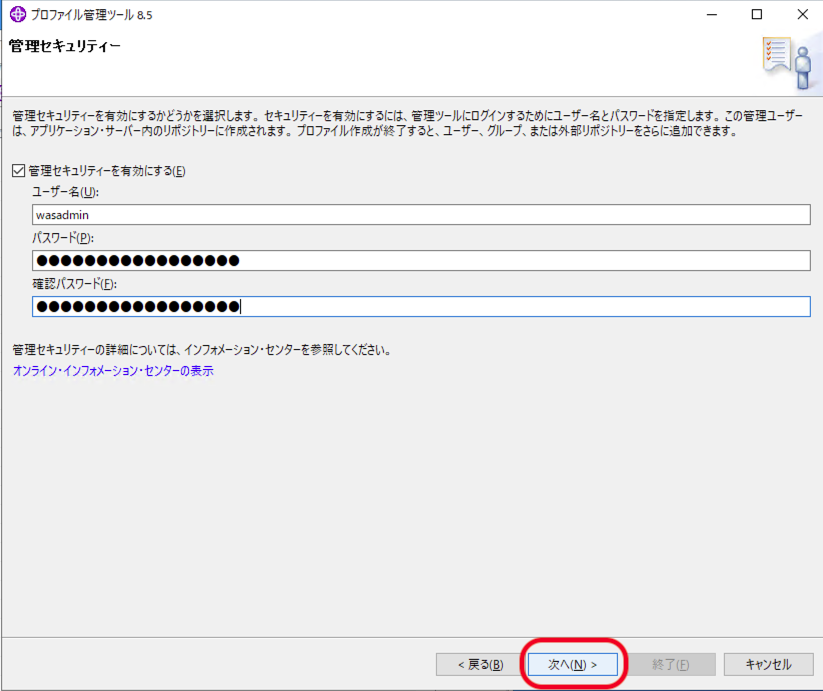Click the ユーザー名 field containing wasadmin
The width and height of the screenshot is (823, 691).
[x=421, y=215]
